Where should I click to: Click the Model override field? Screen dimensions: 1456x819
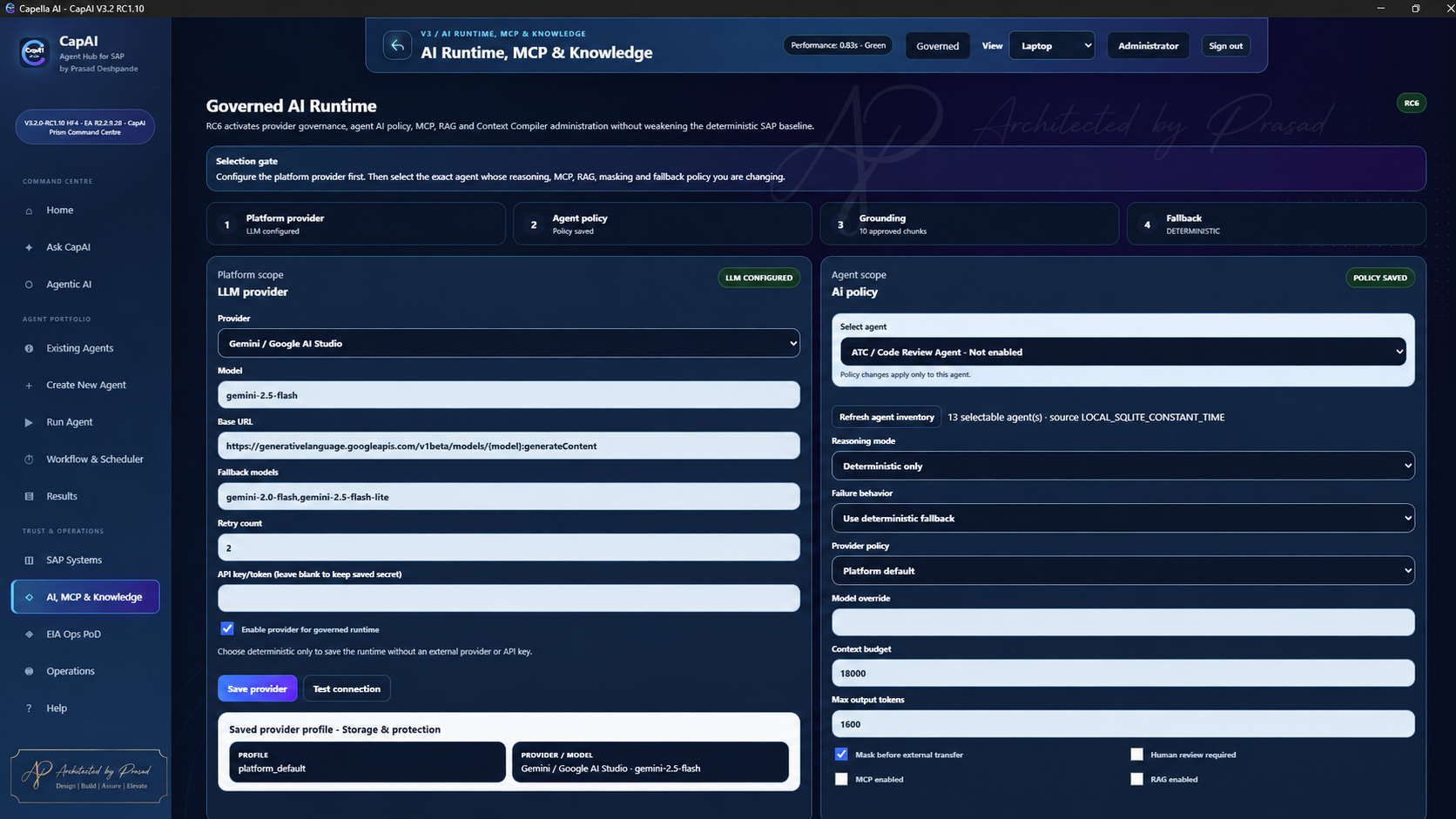pos(1122,622)
